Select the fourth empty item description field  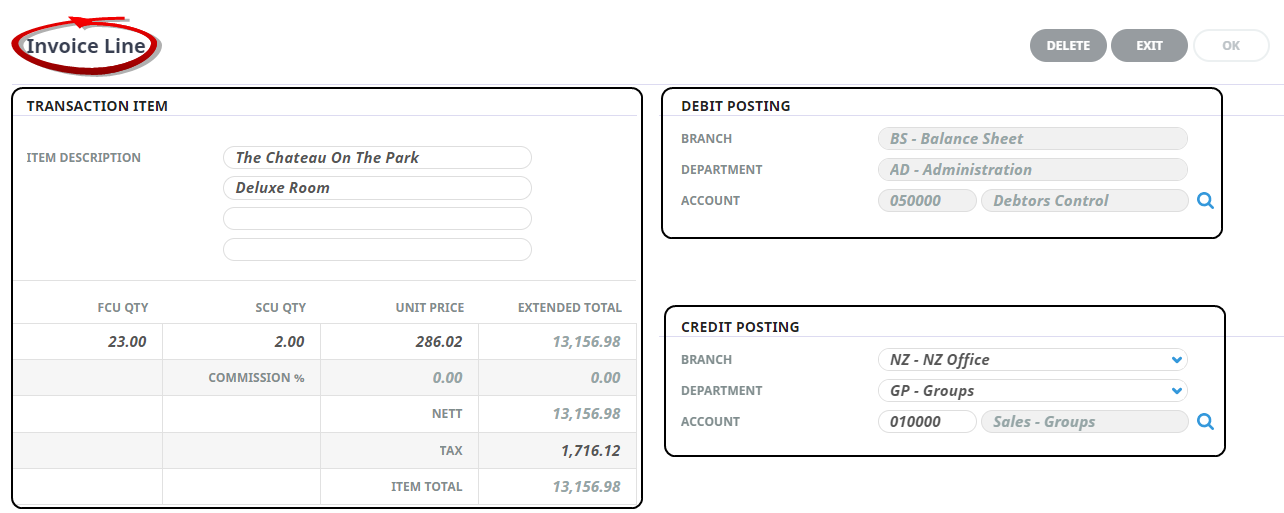tap(377, 250)
